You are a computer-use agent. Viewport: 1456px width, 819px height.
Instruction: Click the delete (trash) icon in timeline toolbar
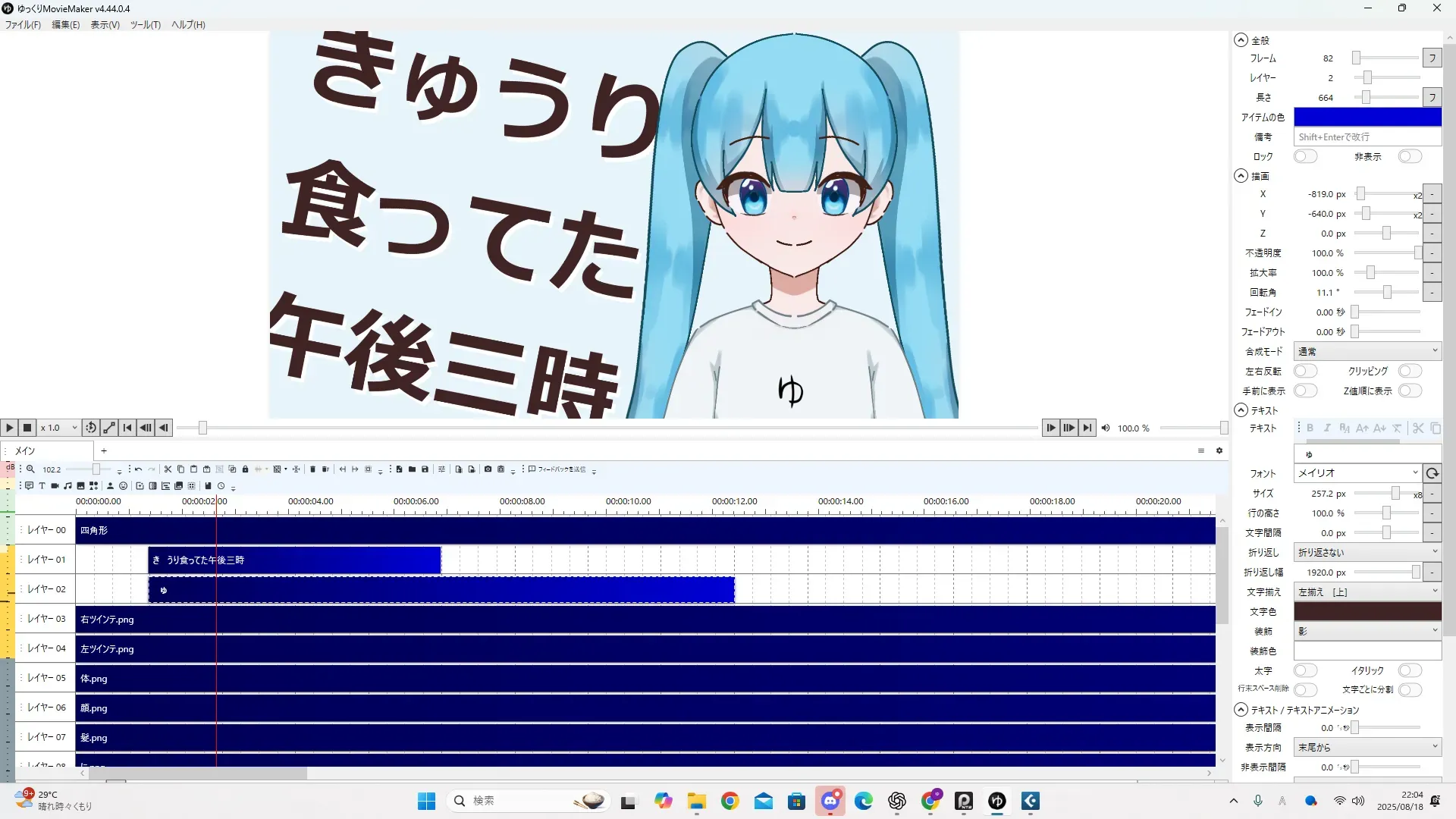pyautogui.click(x=312, y=469)
